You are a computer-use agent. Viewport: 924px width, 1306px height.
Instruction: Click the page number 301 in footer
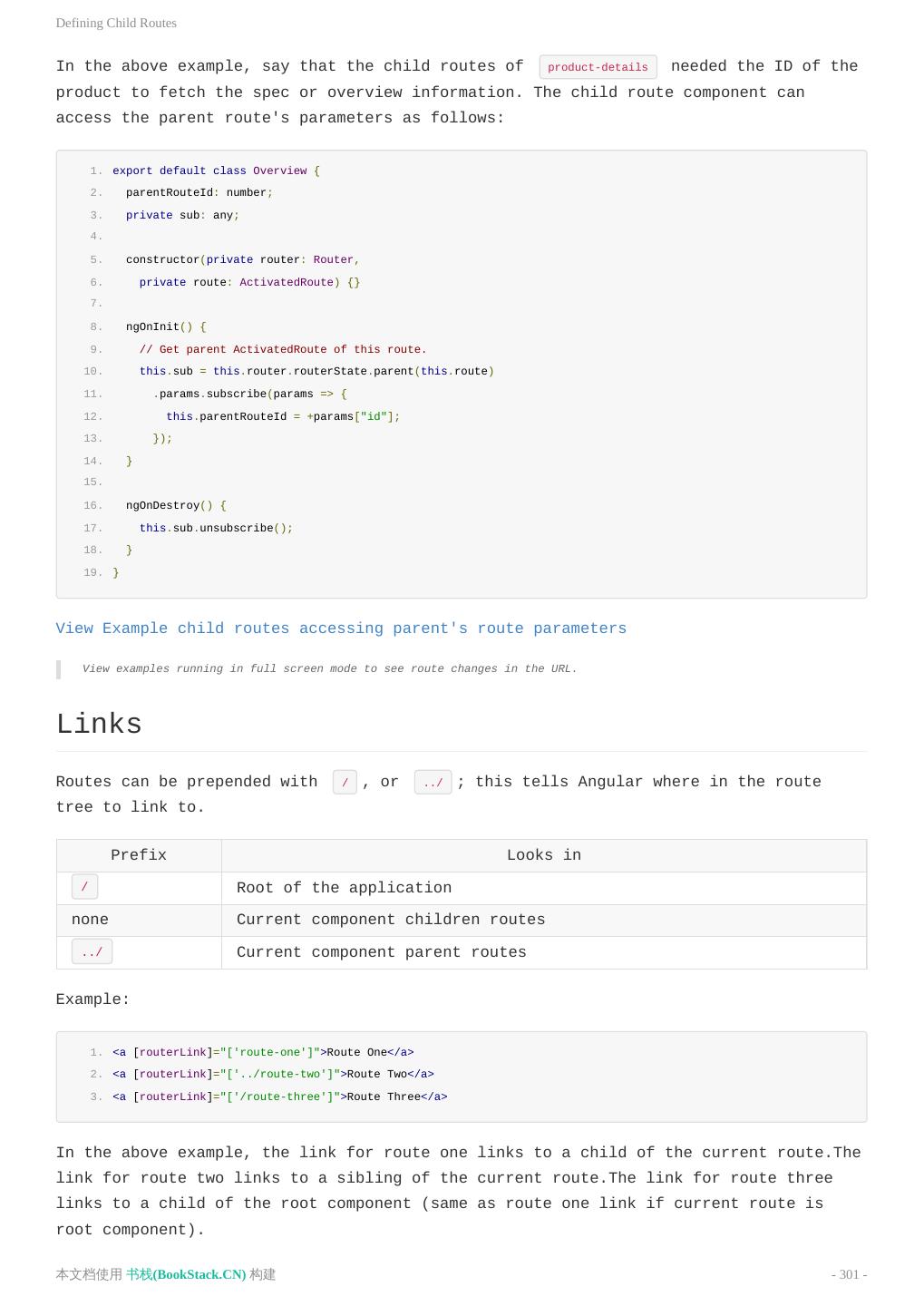pos(849,1274)
